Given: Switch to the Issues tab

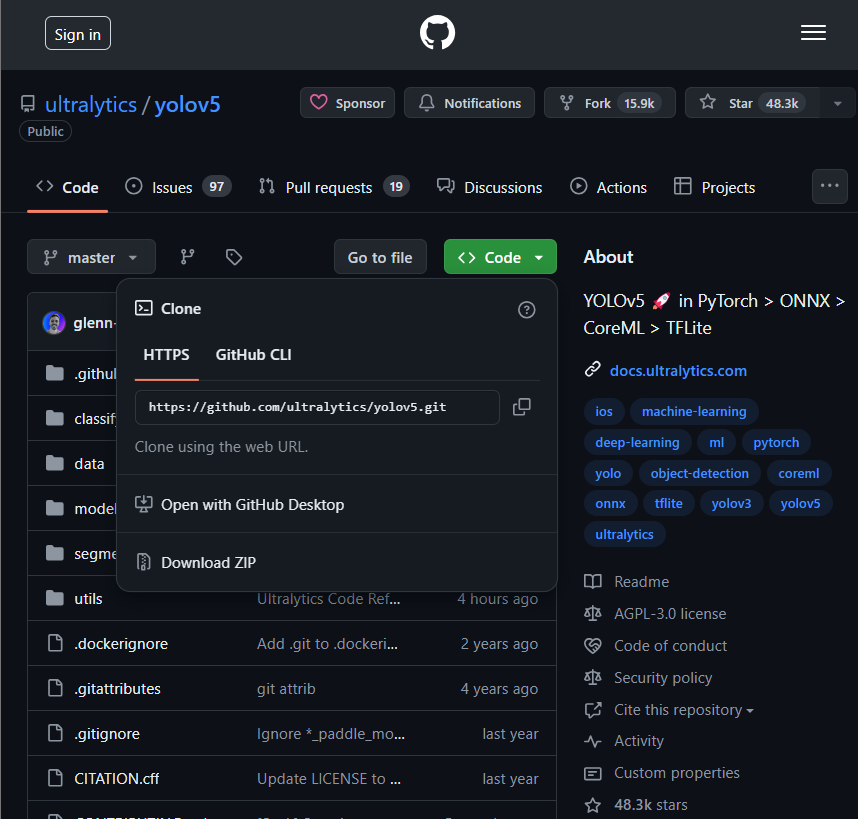Looking at the screenshot, I should point(178,187).
